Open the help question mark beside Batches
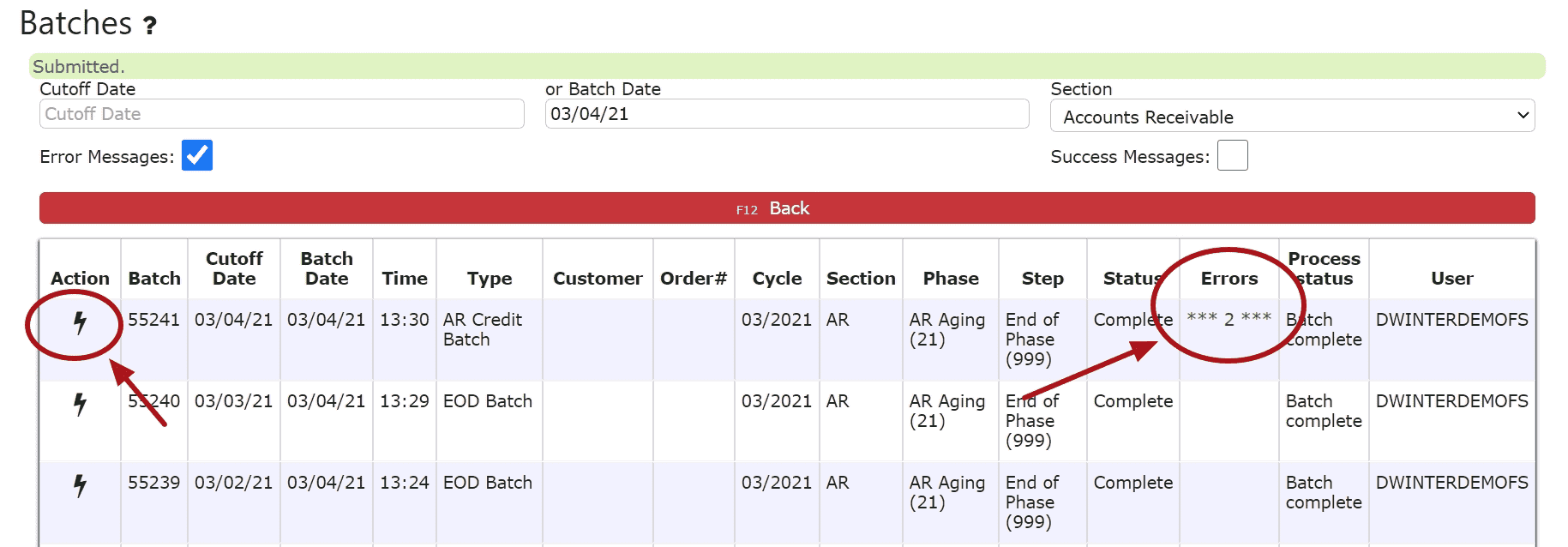Viewport: 1568px width, 547px height. (150, 26)
